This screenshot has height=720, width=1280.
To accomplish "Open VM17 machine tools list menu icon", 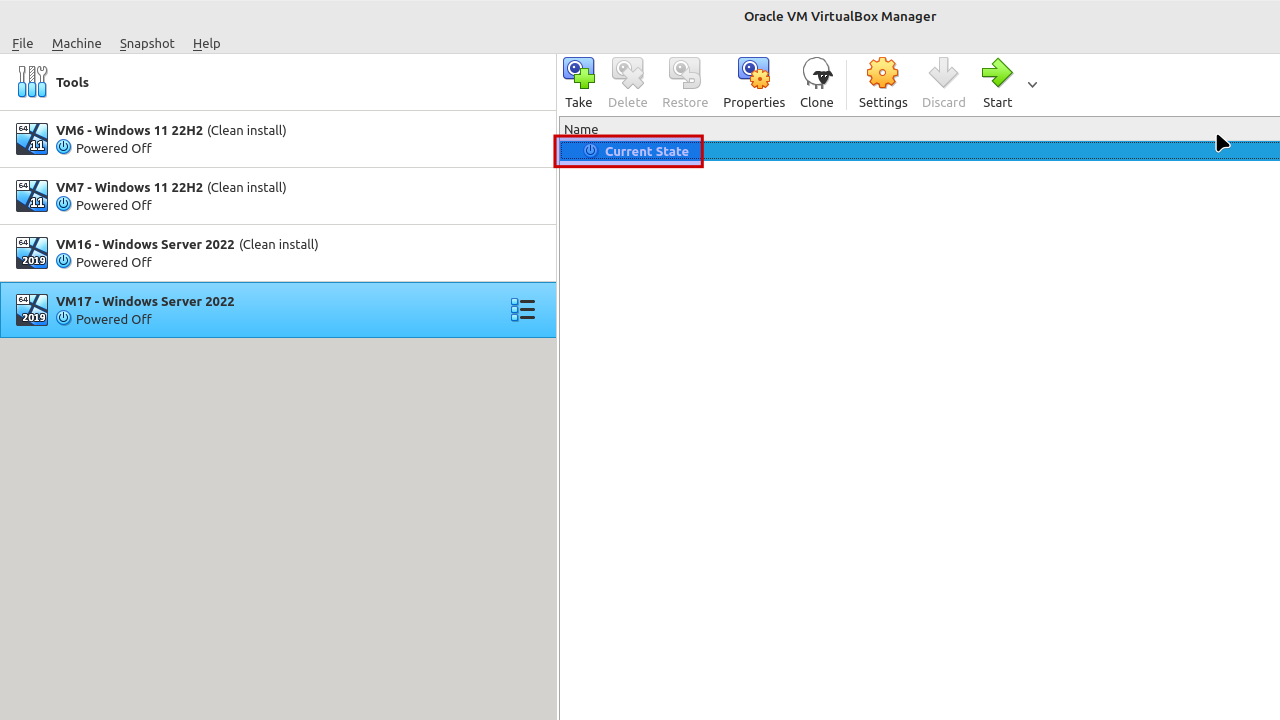I will (523, 310).
